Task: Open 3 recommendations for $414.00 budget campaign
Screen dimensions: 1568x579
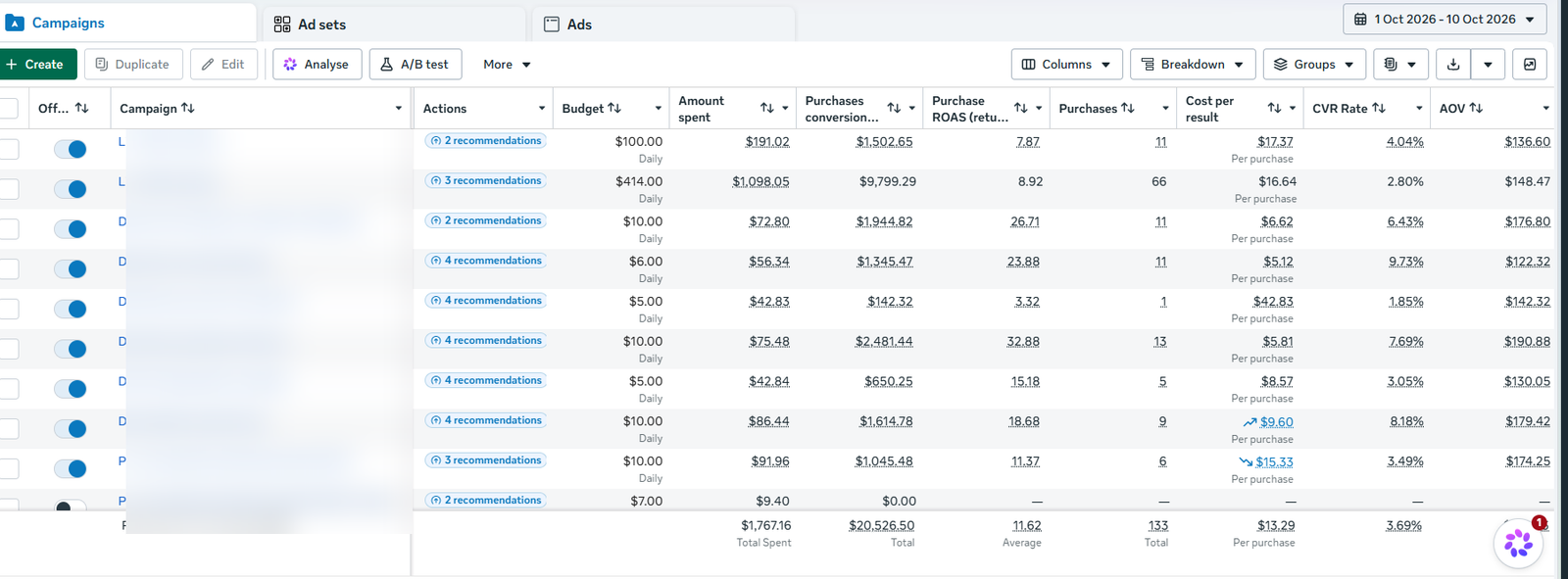Action: point(486,181)
